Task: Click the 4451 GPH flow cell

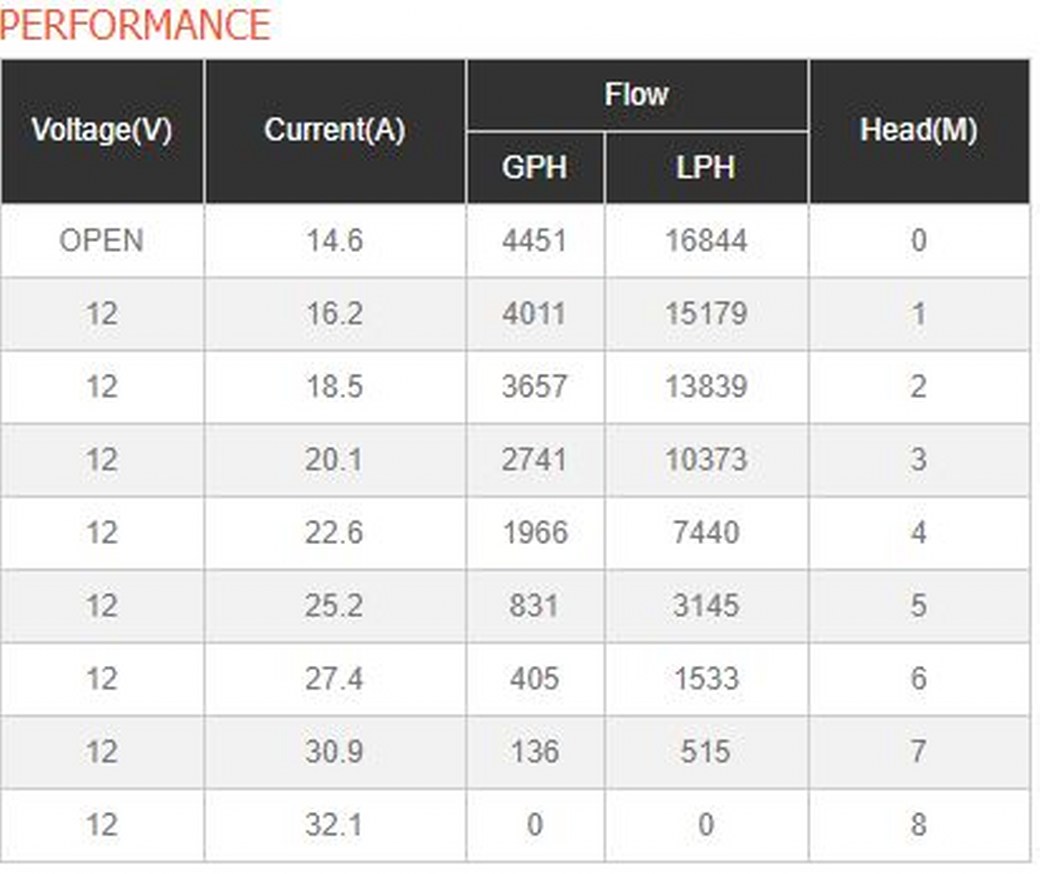Action: point(534,241)
